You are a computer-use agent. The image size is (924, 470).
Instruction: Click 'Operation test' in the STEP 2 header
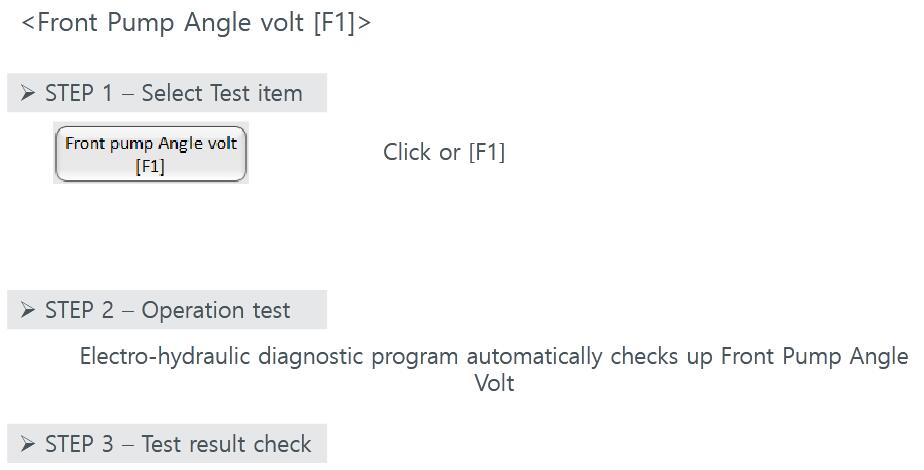(216, 310)
